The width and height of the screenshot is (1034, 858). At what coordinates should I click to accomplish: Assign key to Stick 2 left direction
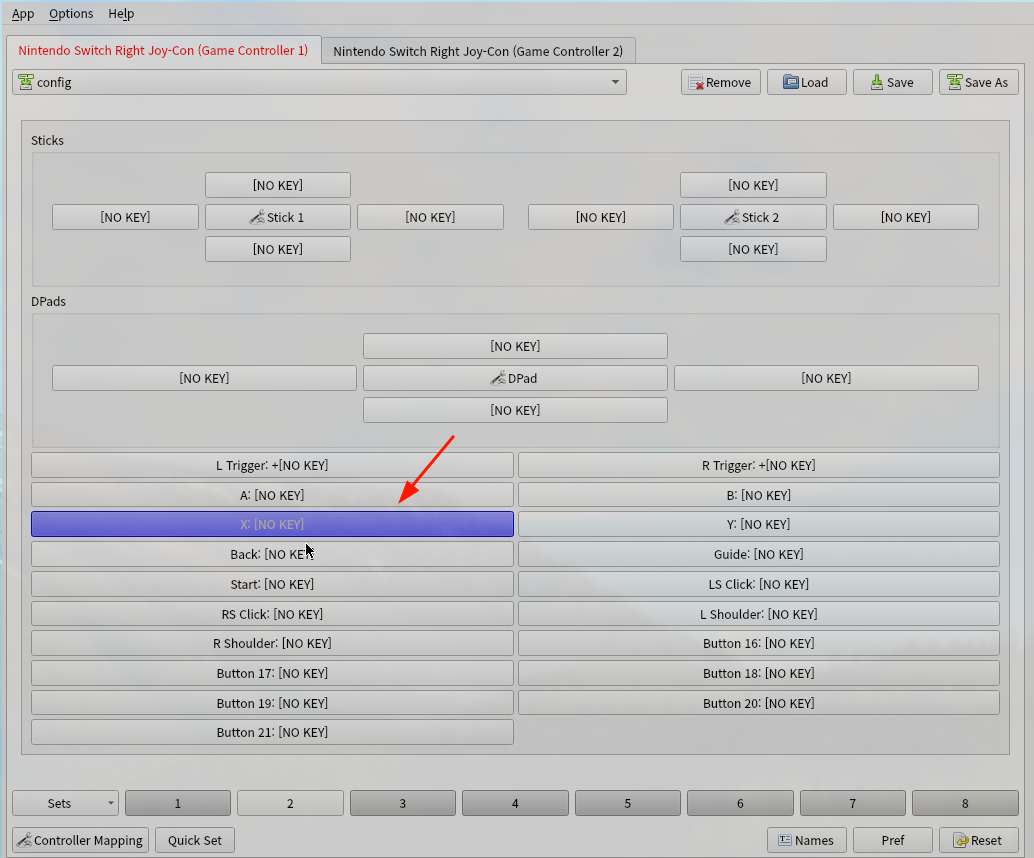click(601, 217)
